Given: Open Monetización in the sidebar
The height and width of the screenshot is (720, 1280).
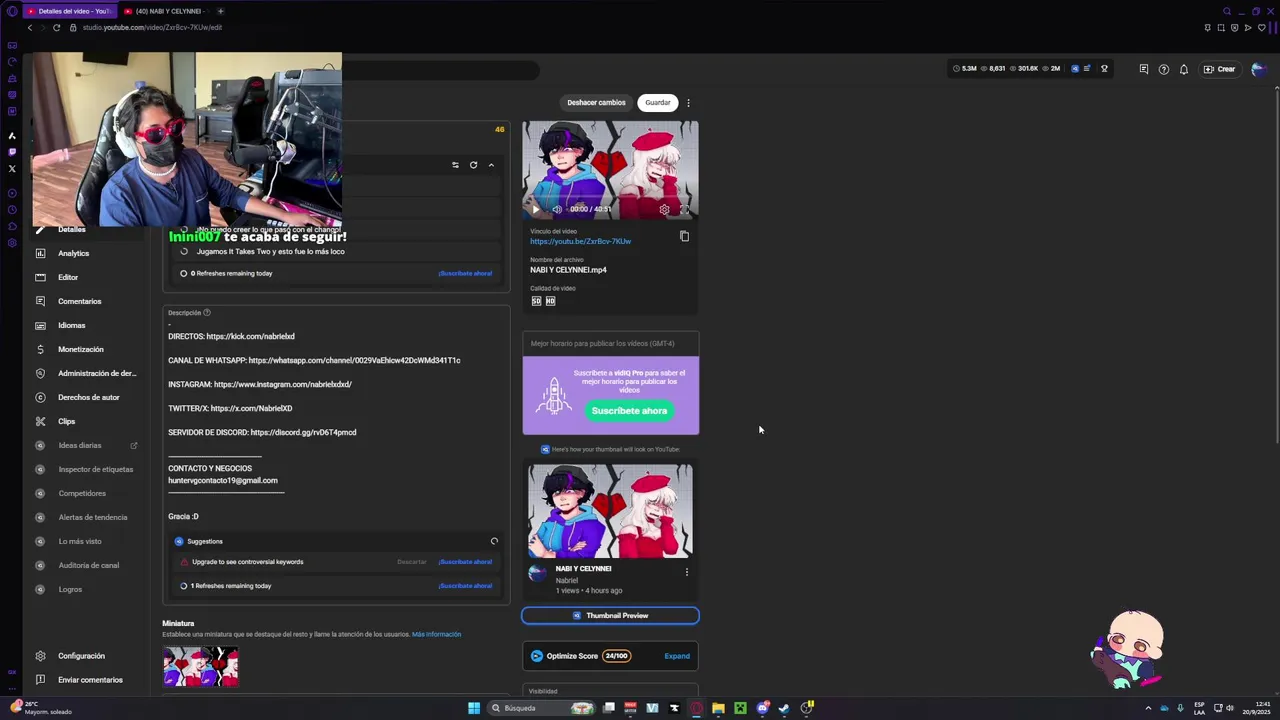Looking at the screenshot, I should [x=80, y=349].
